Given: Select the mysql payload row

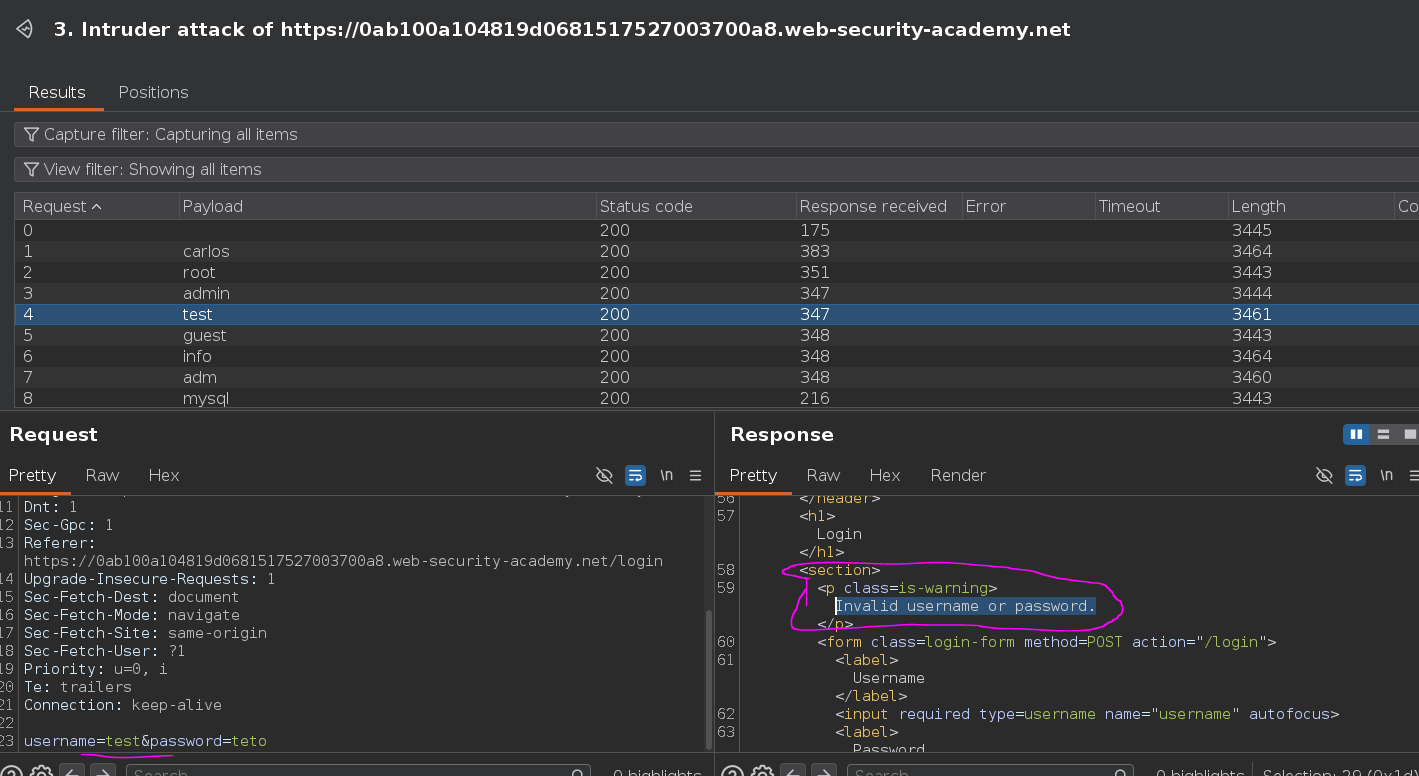Looking at the screenshot, I should [716, 398].
